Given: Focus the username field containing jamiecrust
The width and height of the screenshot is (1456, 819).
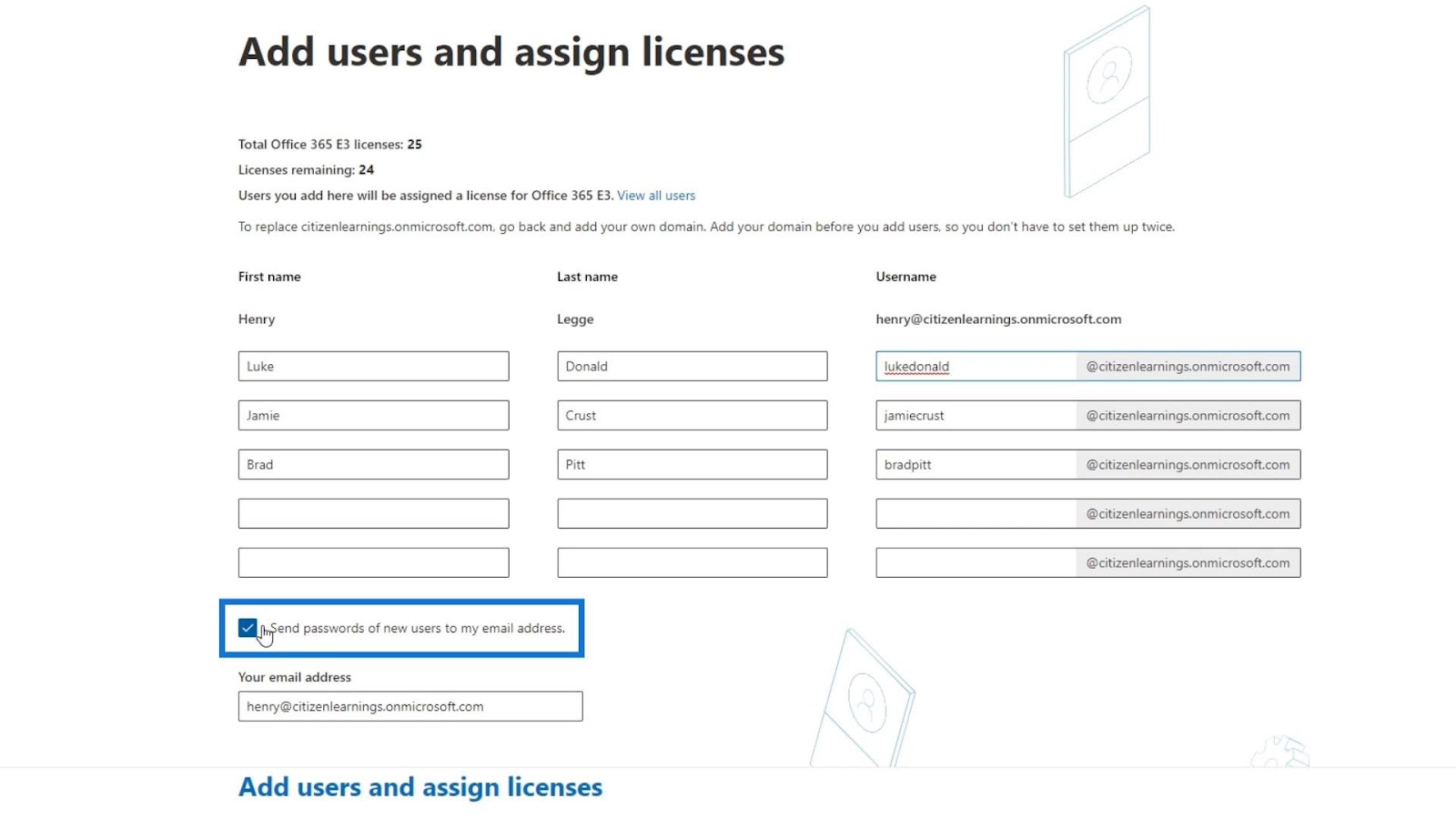Looking at the screenshot, I should click(976, 416).
